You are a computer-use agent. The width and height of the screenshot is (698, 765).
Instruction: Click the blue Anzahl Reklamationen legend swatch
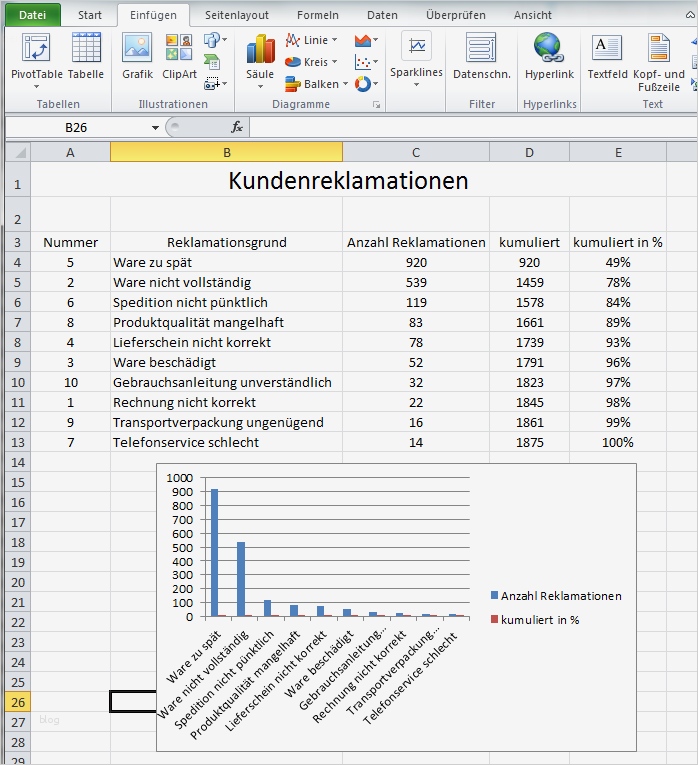494,595
